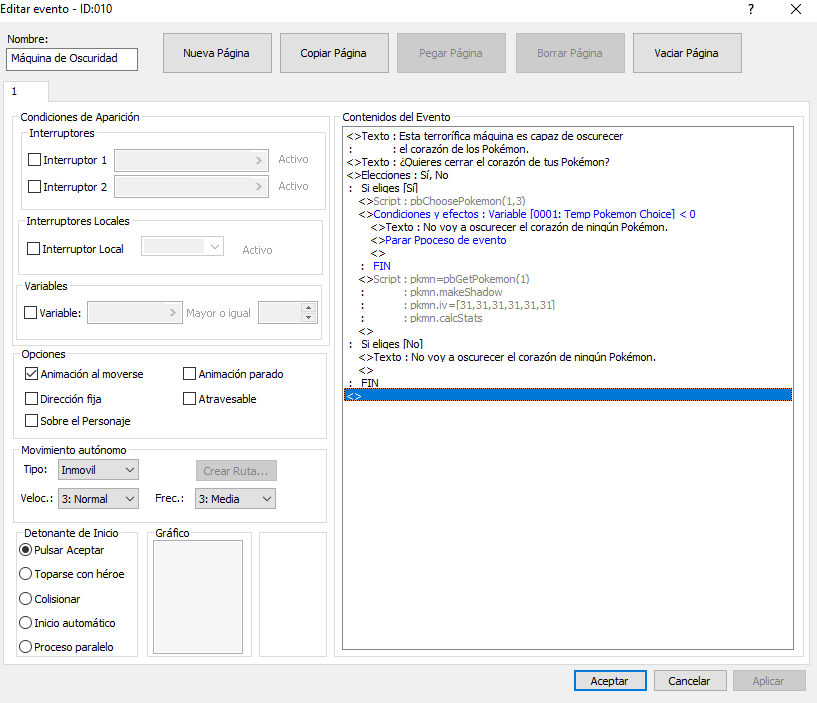817x703 pixels.
Task: Expand the Veloc. speed dropdown
Action: pos(98,499)
